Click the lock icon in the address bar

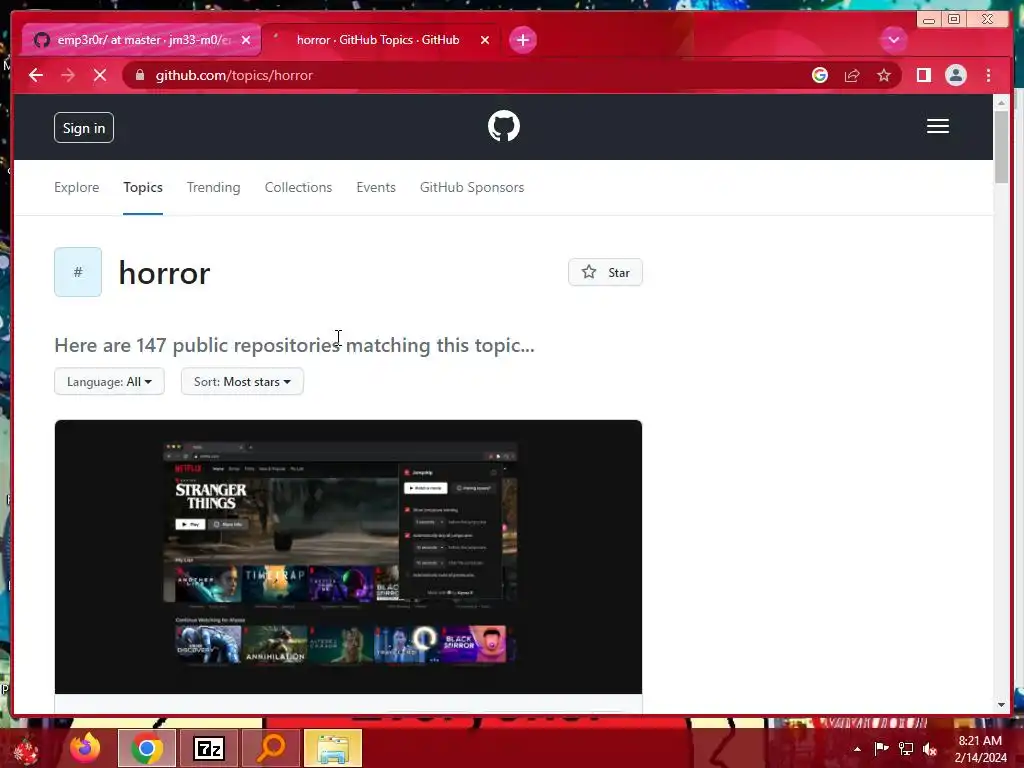pyautogui.click(x=139, y=75)
